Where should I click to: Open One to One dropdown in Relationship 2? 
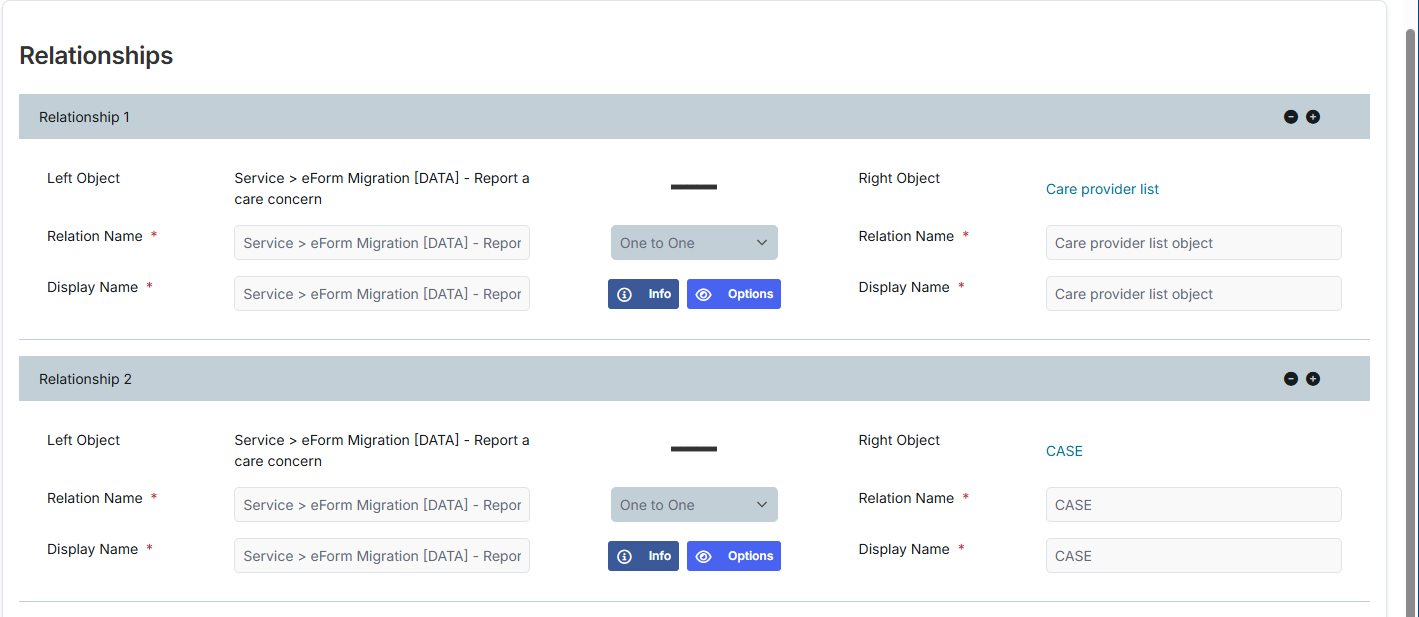click(x=694, y=505)
